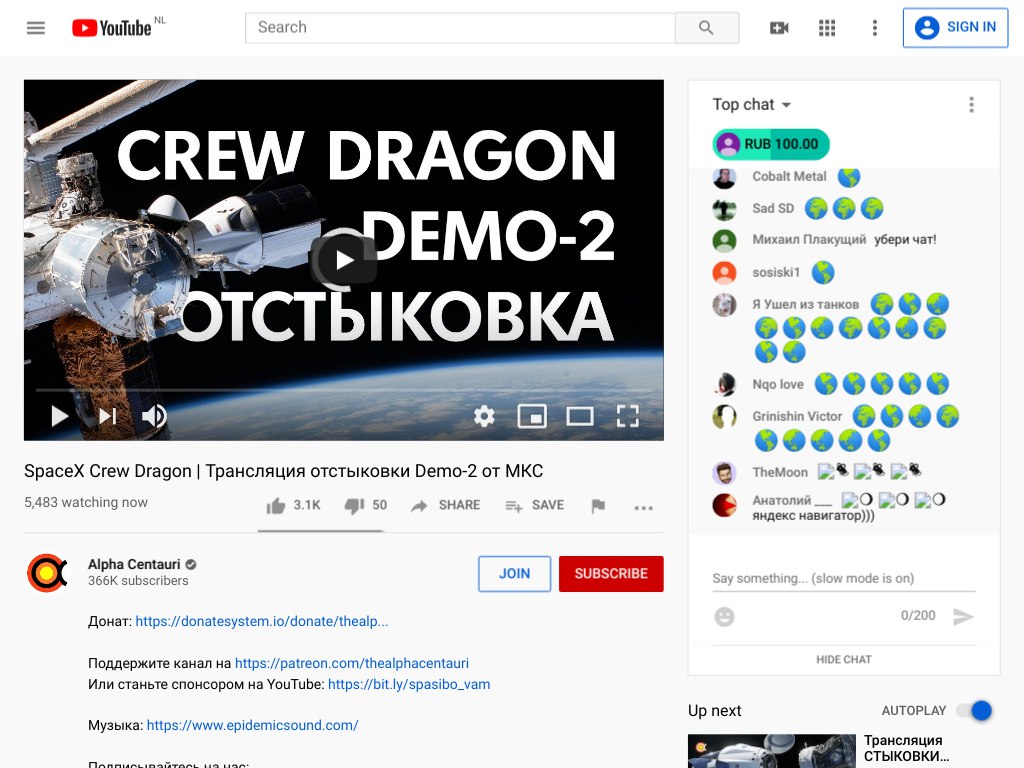Screen dimensions: 1024x768
Task: Switch to theater mode
Action: pyautogui.click(x=579, y=416)
